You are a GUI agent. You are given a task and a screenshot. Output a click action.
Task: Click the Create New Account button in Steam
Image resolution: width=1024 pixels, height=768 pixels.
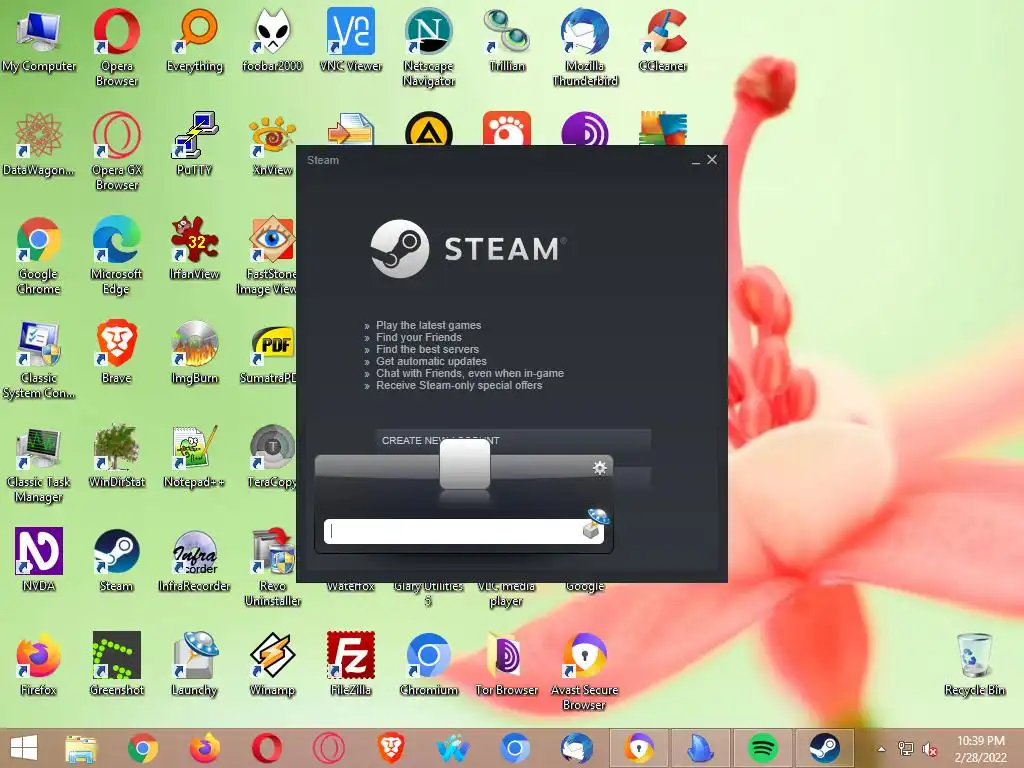pos(513,441)
